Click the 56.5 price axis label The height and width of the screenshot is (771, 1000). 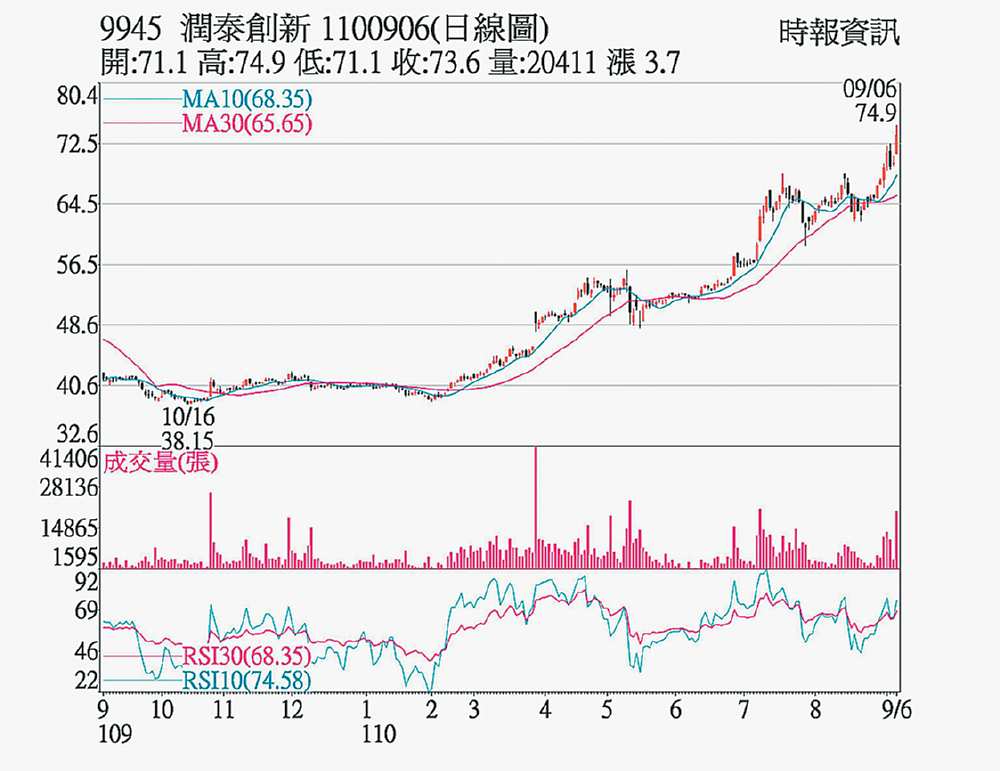point(78,266)
